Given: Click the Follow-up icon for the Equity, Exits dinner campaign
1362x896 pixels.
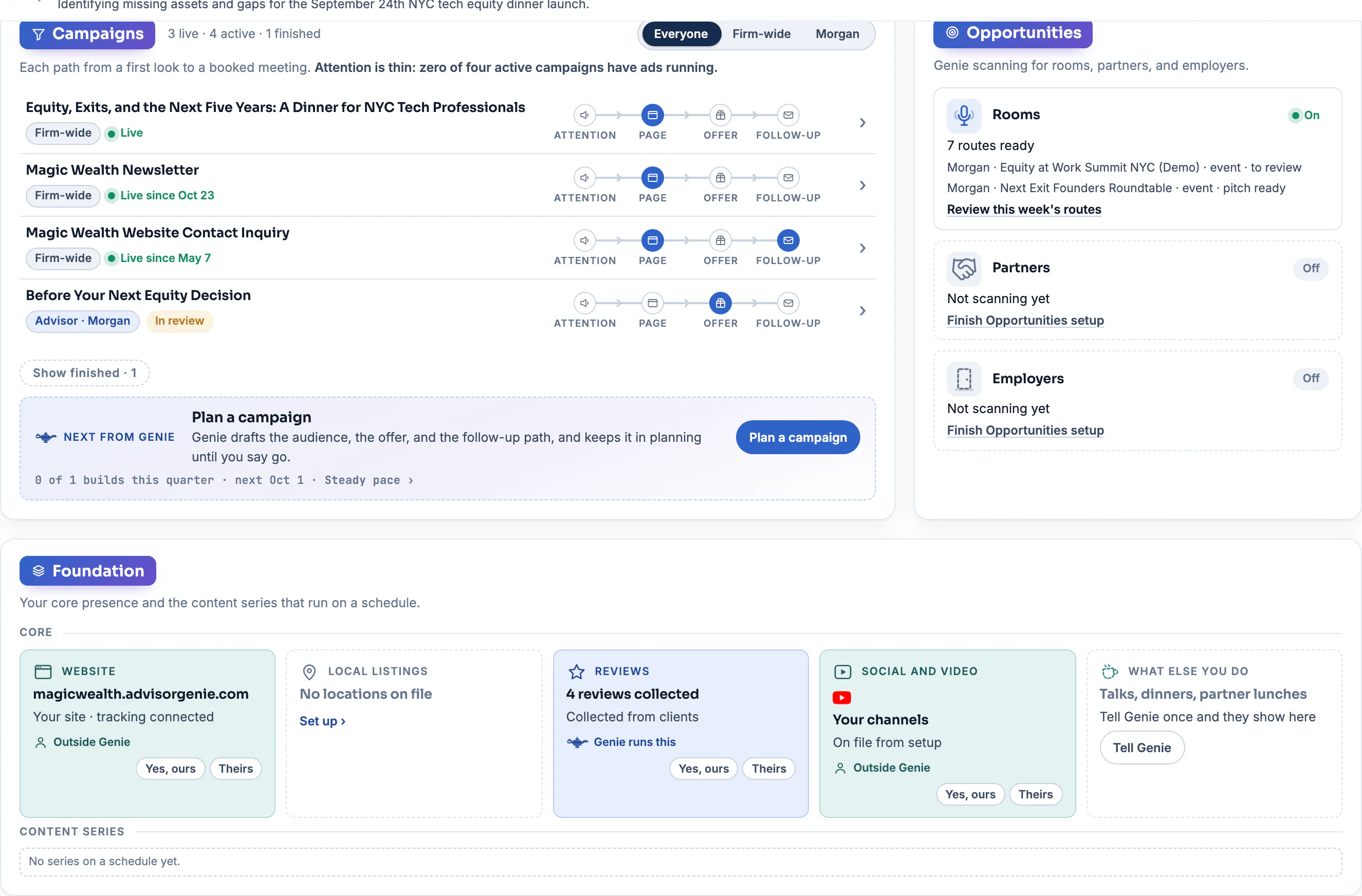Looking at the screenshot, I should click(x=788, y=115).
